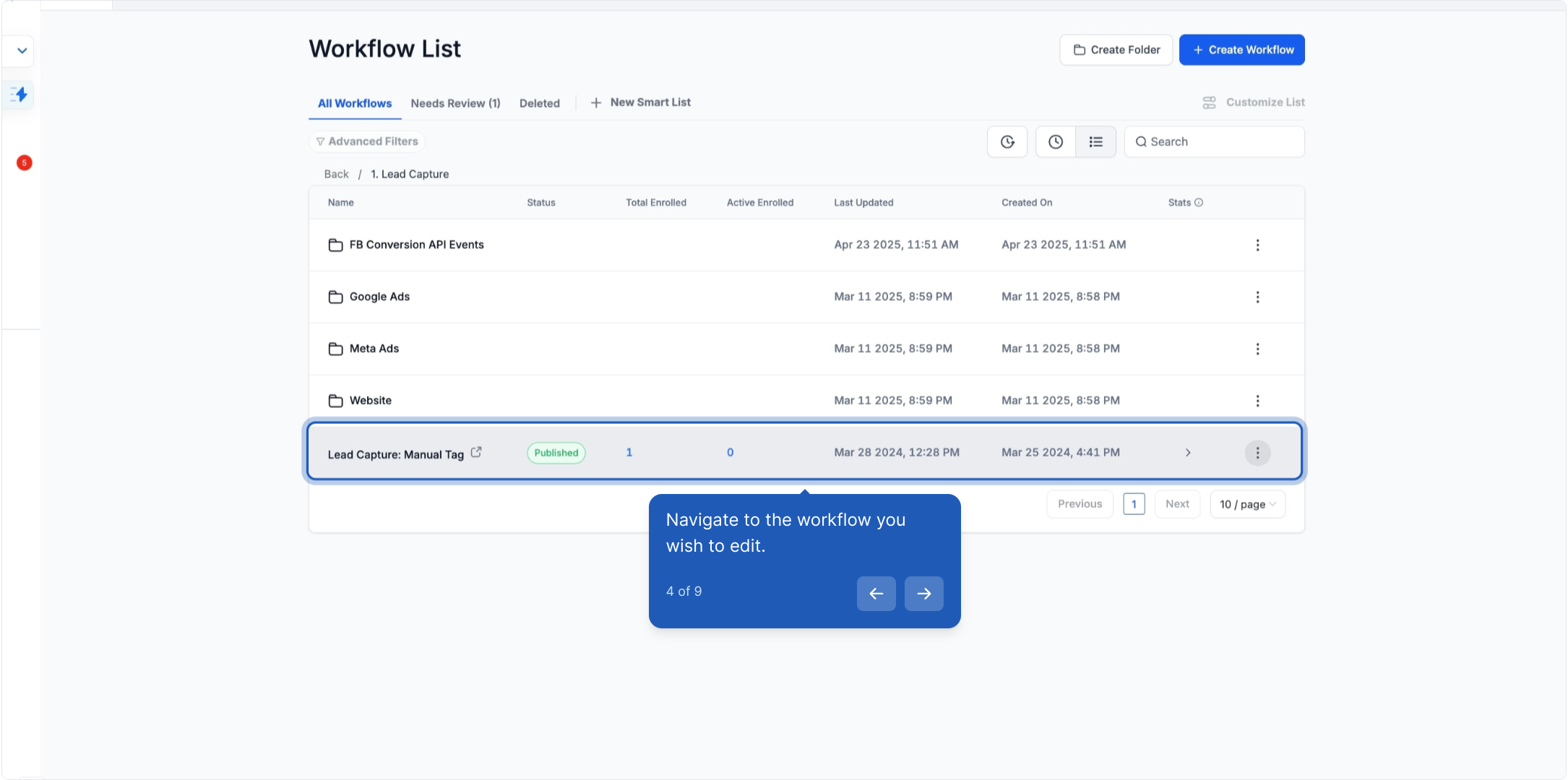Click the Last Updated column header
Screen dimensions: 1568x780
863,203
